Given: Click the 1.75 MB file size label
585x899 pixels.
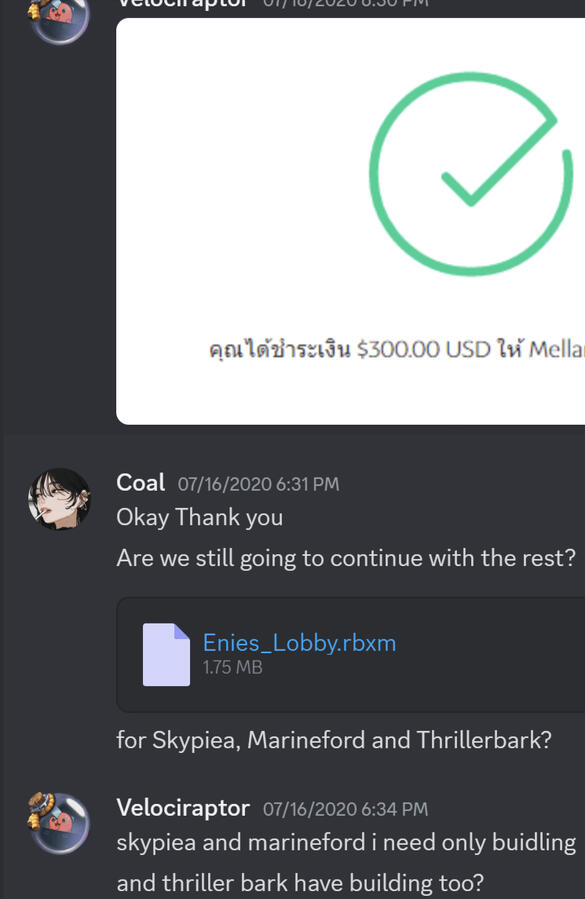Looking at the screenshot, I should (232, 667).
